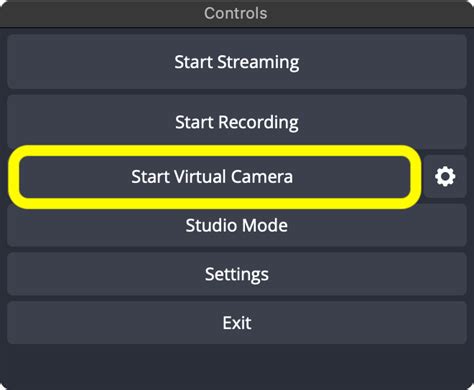Select Exit in the Controls panel
The height and width of the screenshot is (390, 474).
click(237, 323)
